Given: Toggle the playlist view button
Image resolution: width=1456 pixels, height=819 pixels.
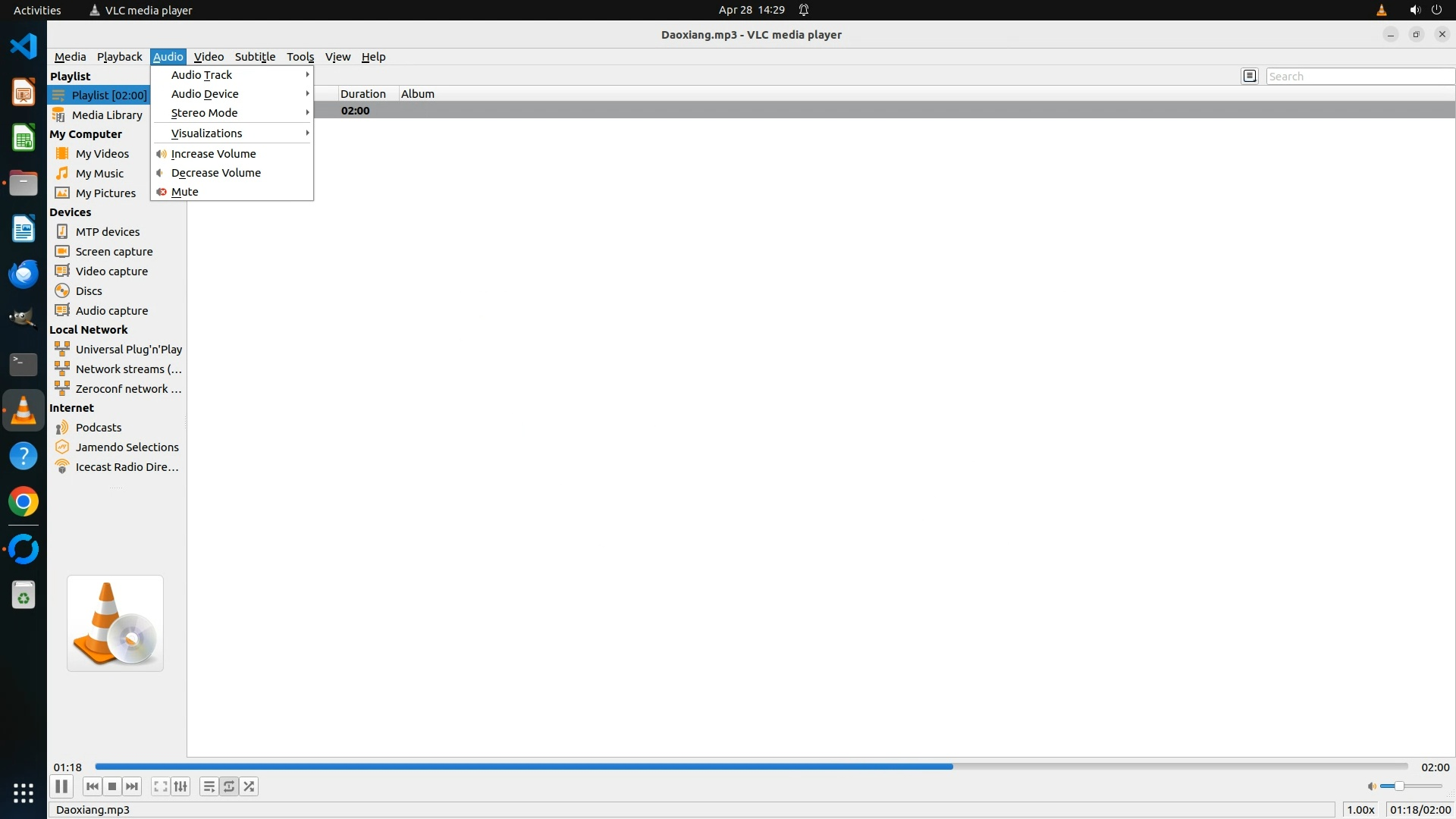Looking at the screenshot, I should point(209,786).
